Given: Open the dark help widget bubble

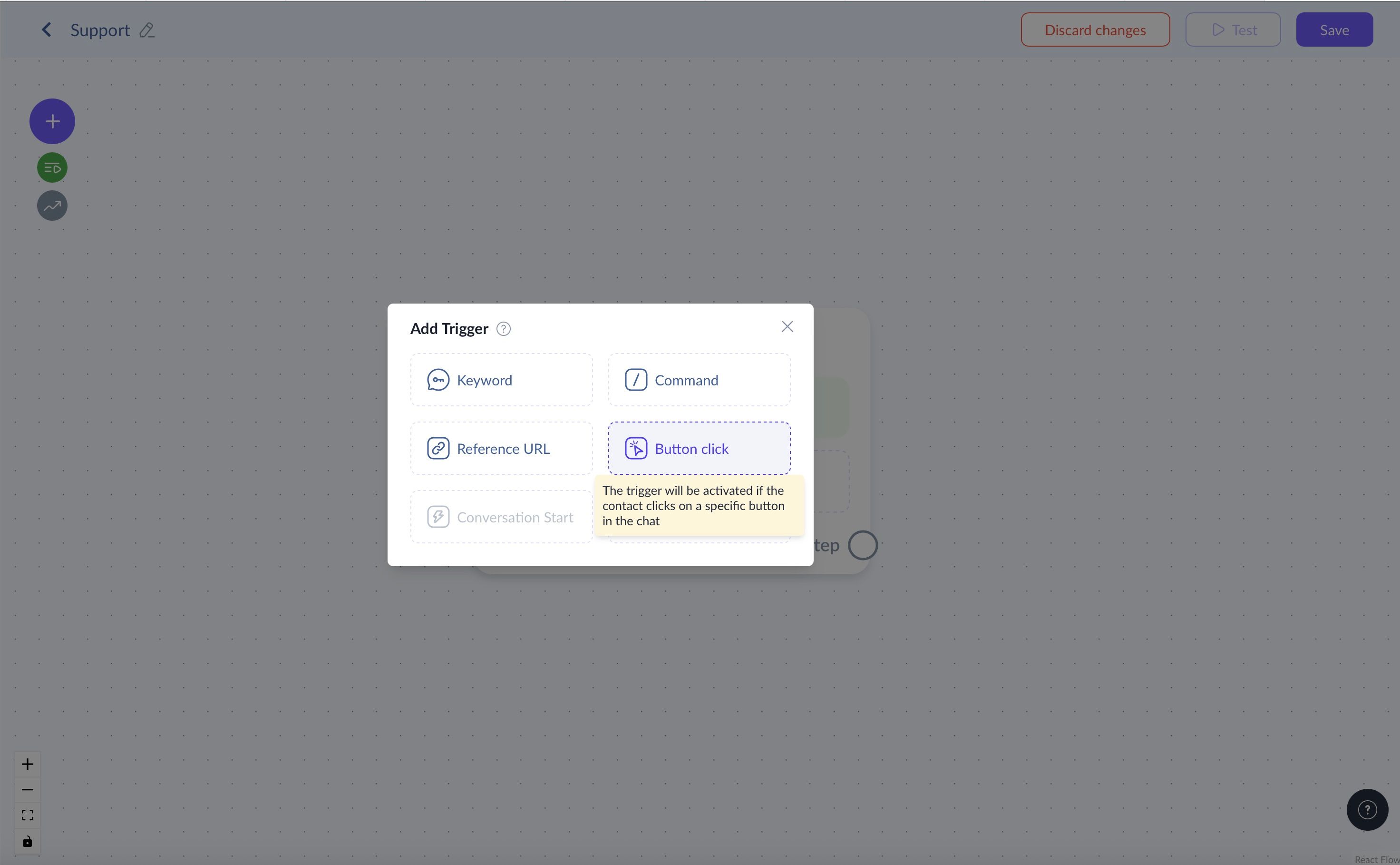Looking at the screenshot, I should [1367, 809].
